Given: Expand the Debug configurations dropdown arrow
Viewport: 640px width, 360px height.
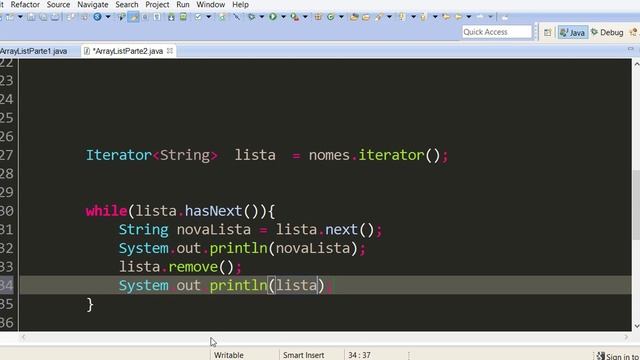Looking at the screenshot, I should point(262,17).
